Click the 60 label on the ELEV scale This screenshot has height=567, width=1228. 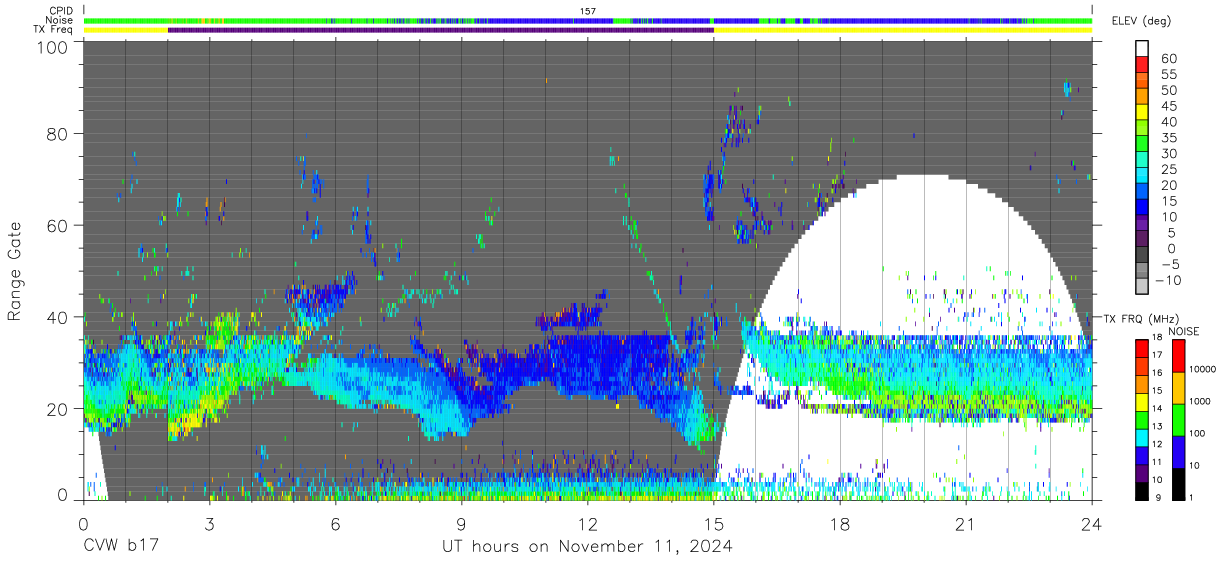tap(1167, 58)
